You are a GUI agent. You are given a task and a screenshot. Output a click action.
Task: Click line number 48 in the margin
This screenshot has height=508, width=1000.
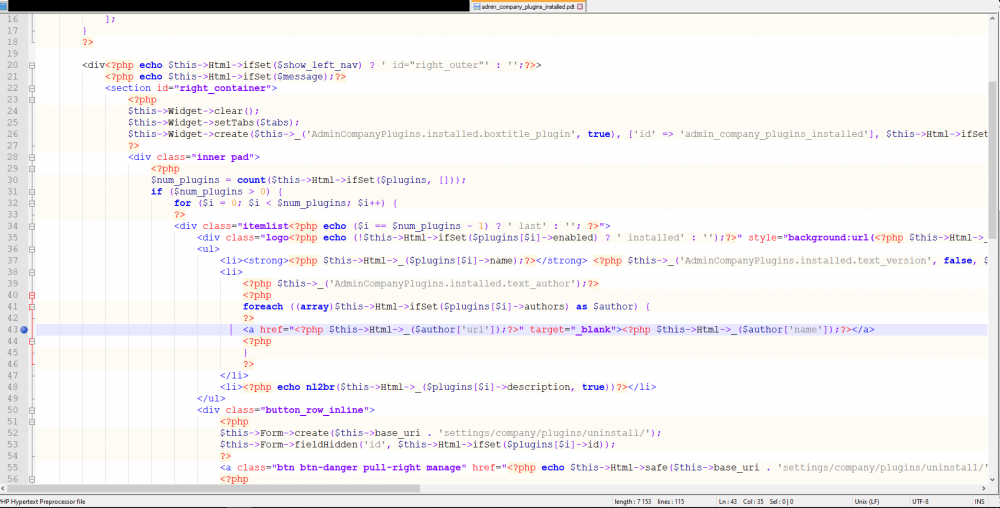click(x=13, y=387)
